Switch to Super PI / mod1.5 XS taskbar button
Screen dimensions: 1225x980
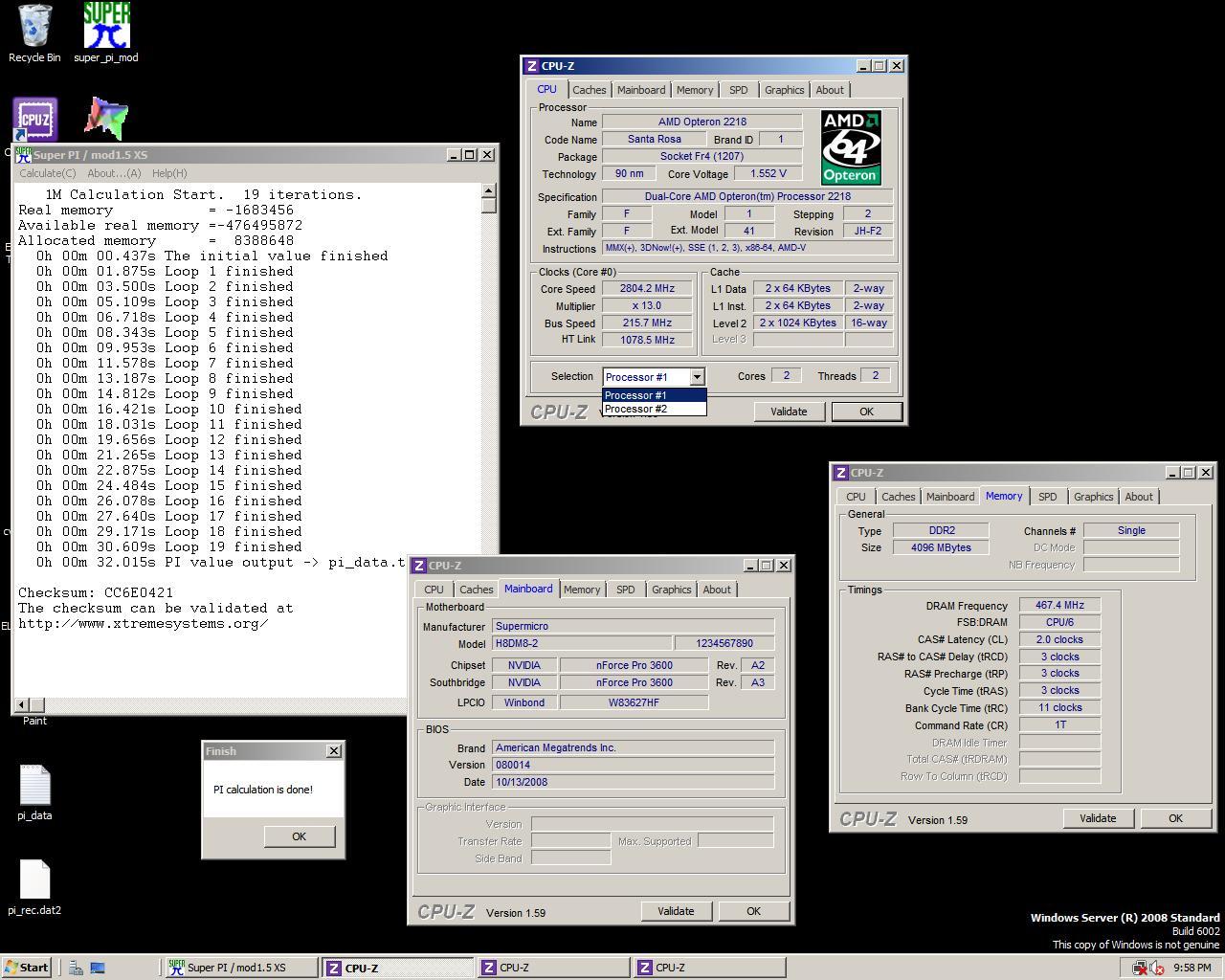tap(241, 968)
